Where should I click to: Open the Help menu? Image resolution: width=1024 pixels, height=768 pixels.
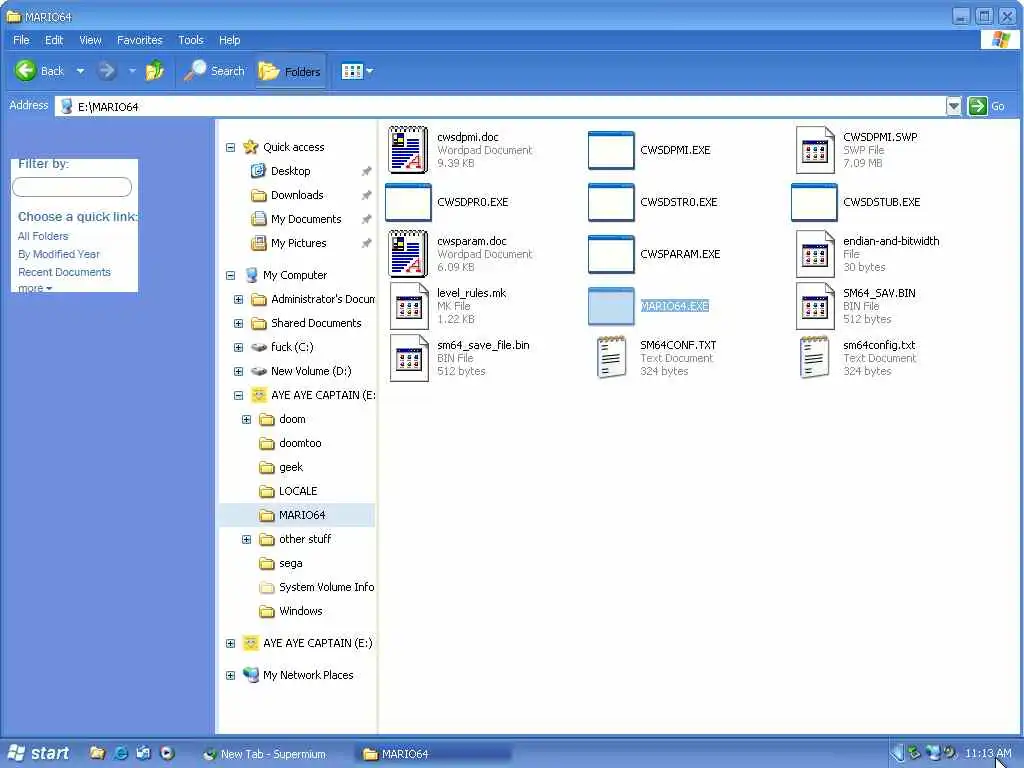[x=229, y=40]
